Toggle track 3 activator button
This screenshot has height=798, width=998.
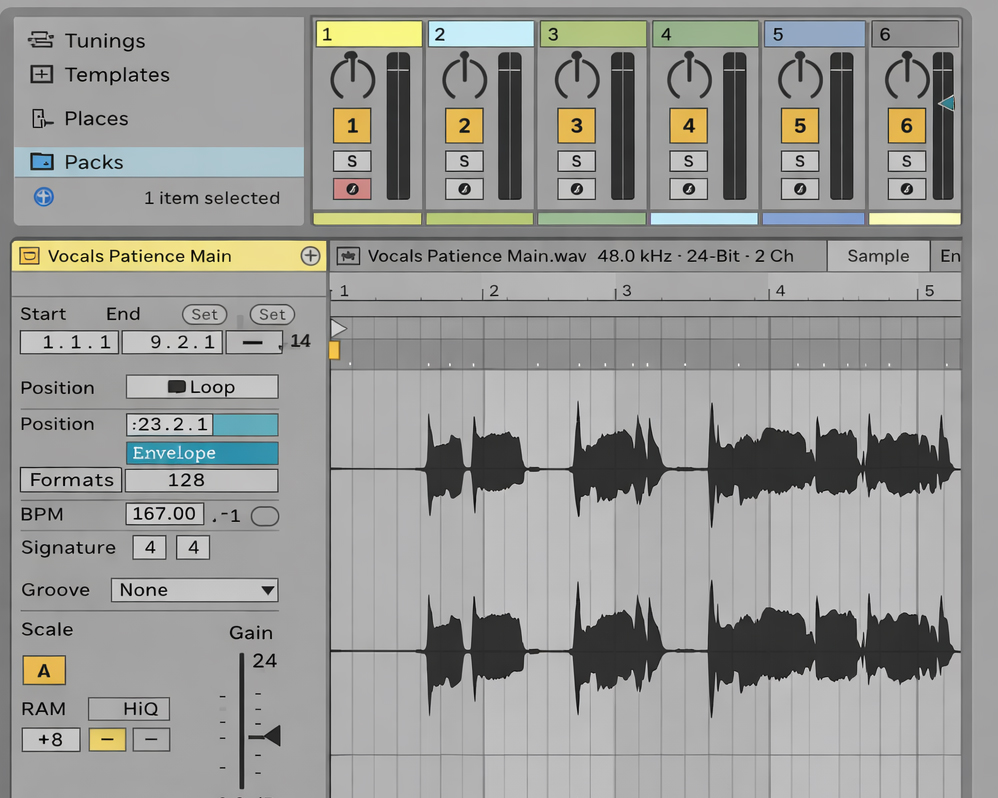coord(576,125)
